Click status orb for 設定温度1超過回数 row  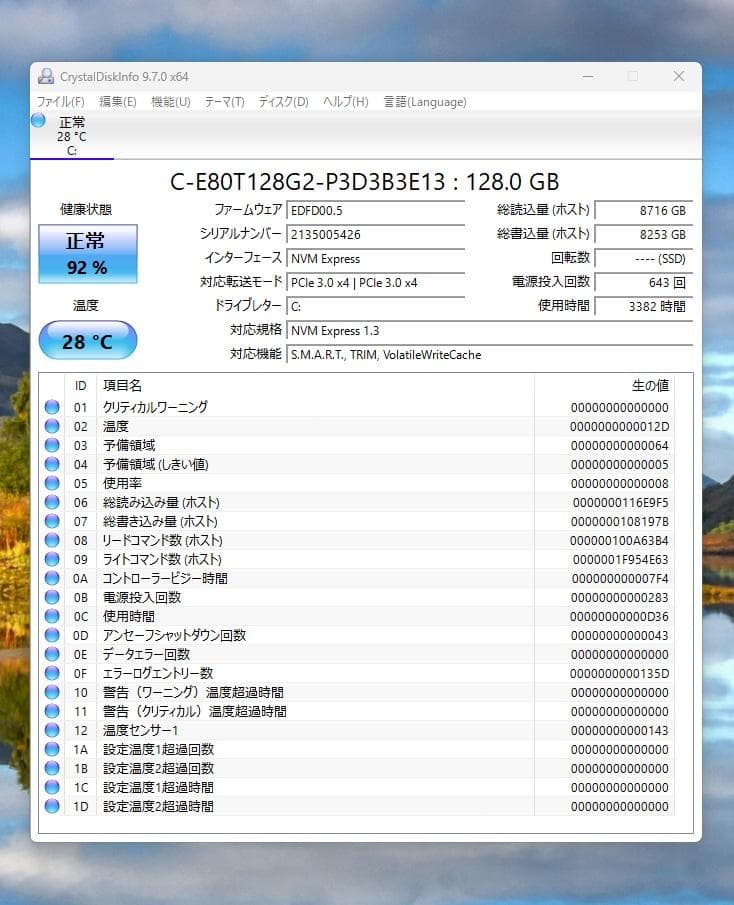click(x=52, y=749)
